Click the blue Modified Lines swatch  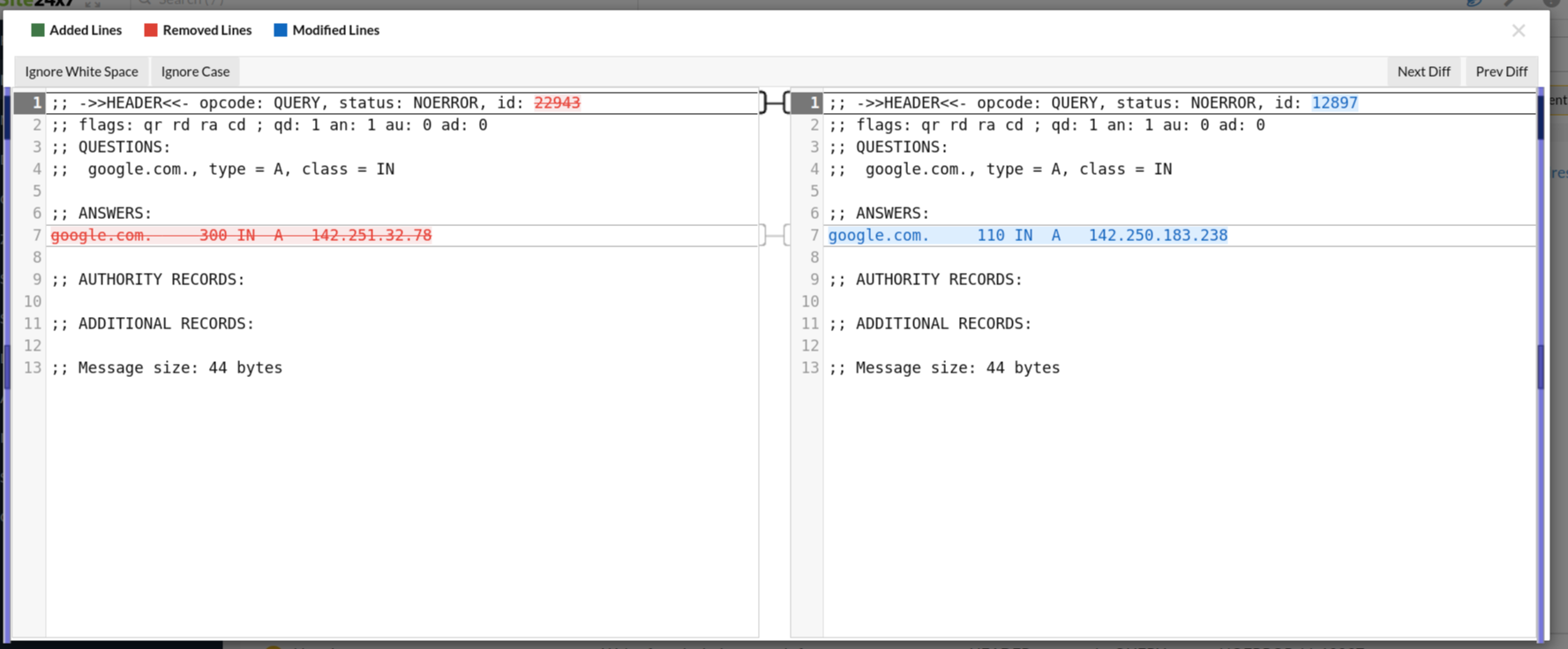pyautogui.click(x=281, y=30)
